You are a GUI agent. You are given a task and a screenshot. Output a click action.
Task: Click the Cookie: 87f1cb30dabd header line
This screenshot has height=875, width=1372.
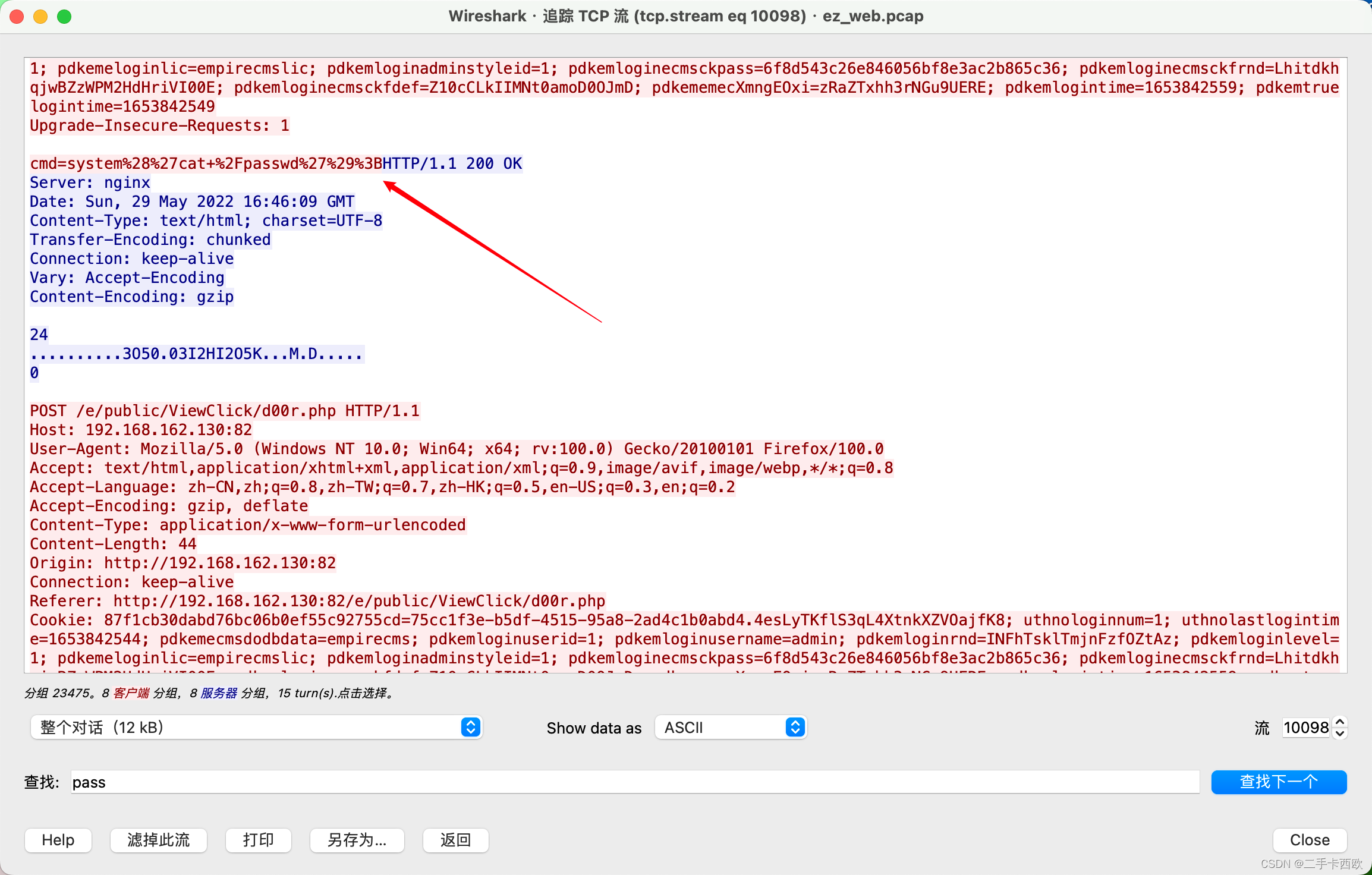coord(684,620)
